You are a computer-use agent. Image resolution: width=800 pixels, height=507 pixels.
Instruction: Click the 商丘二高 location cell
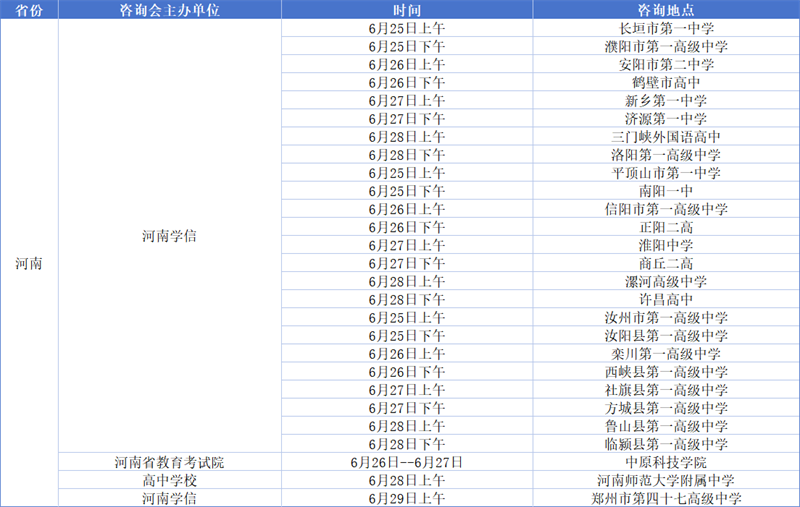[666, 264]
